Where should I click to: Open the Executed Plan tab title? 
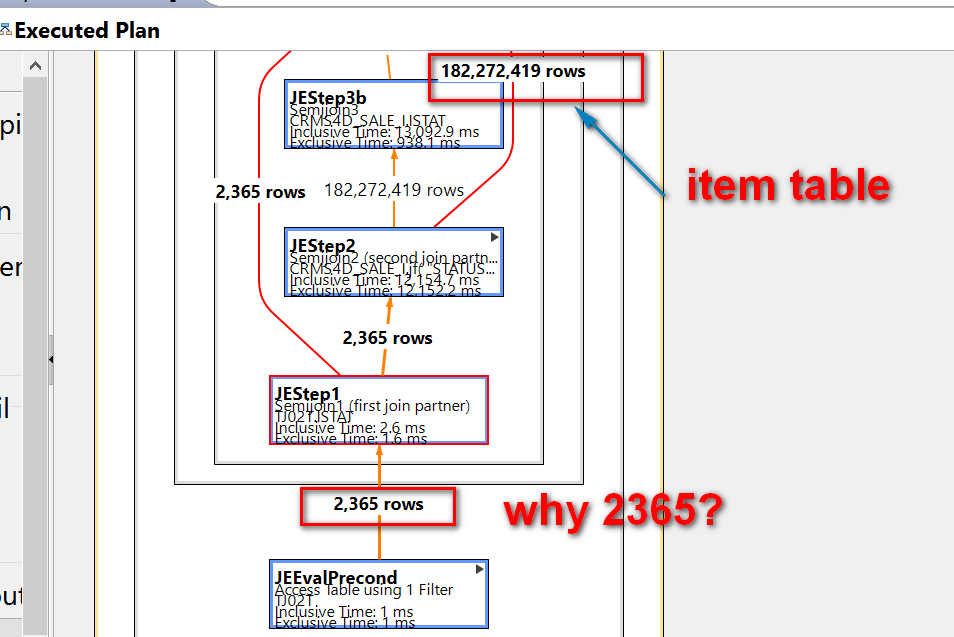tap(87, 30)
